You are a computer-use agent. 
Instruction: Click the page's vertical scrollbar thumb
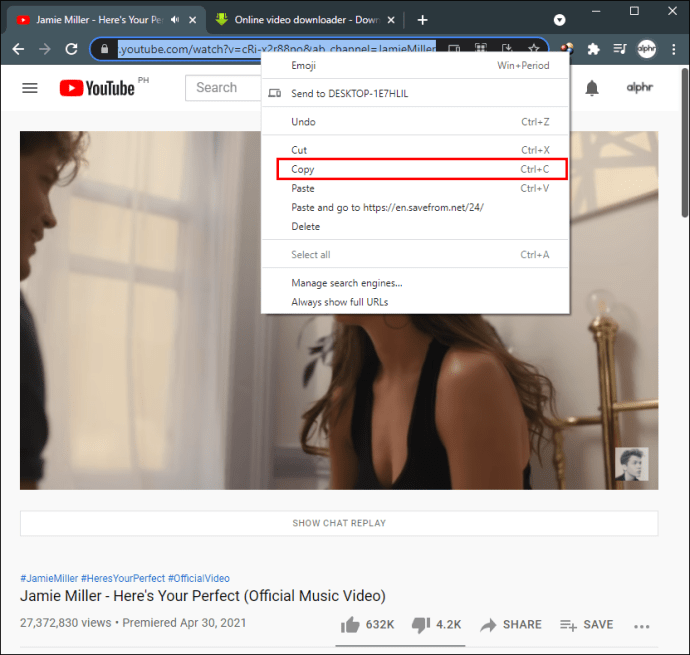tap(685, 143)
